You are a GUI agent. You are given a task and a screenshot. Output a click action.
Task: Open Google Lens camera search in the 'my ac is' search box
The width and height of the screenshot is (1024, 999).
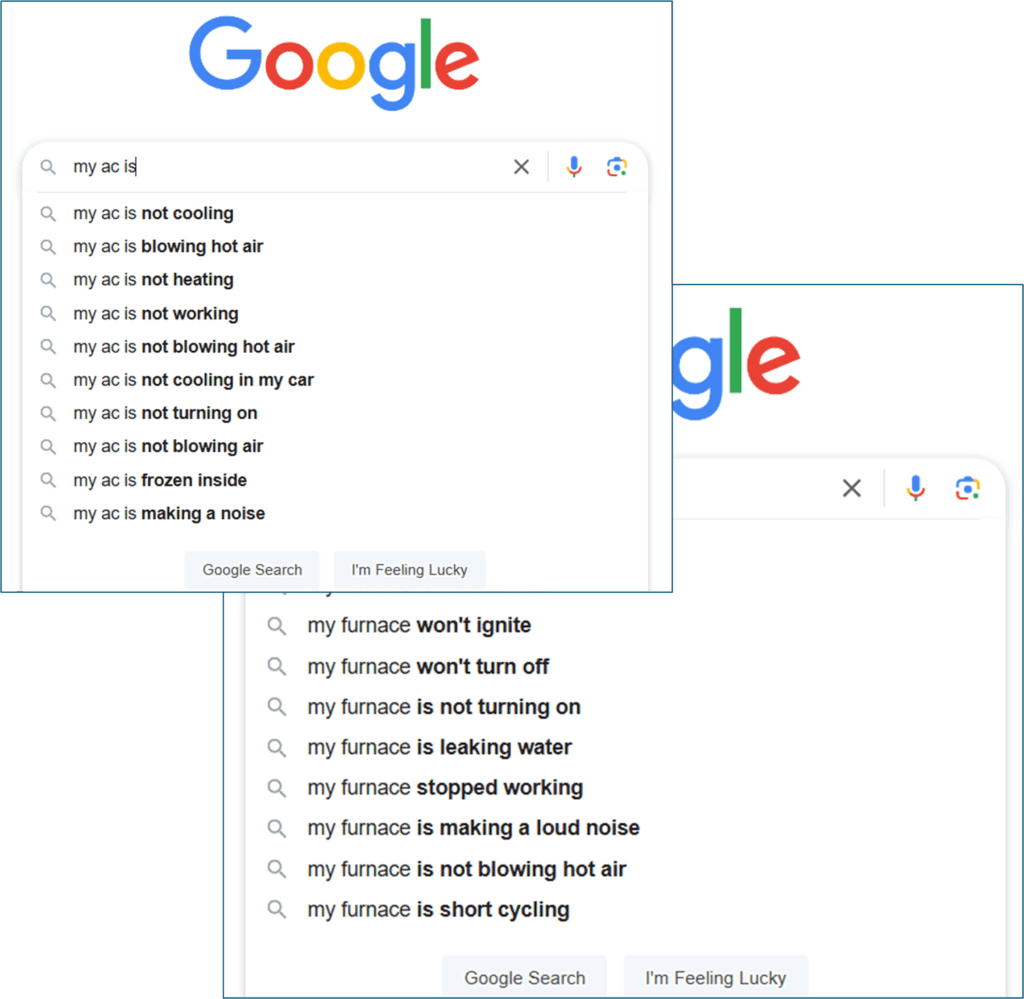coord(617,167)
